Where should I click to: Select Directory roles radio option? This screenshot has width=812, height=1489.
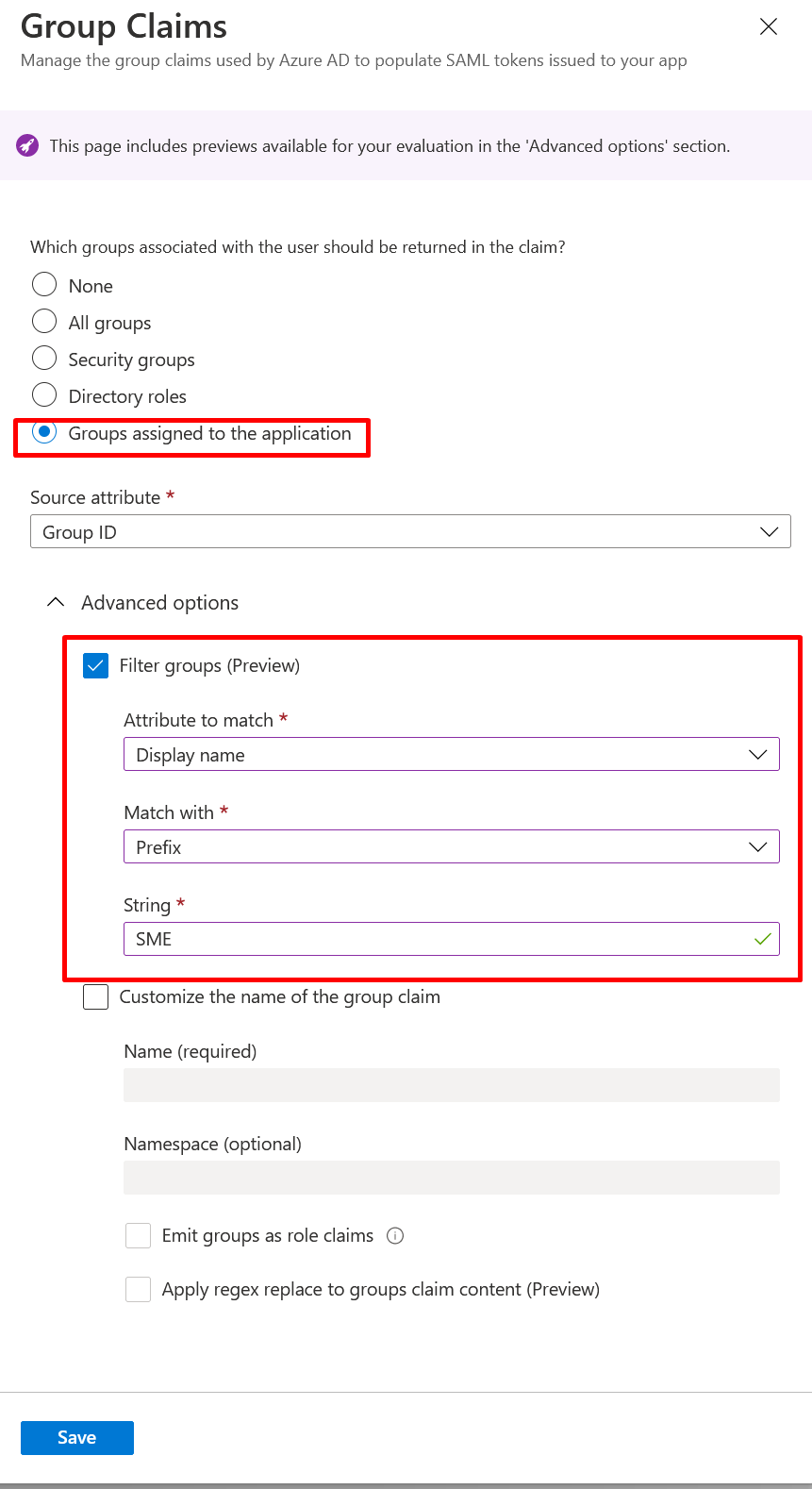[44, 395]
